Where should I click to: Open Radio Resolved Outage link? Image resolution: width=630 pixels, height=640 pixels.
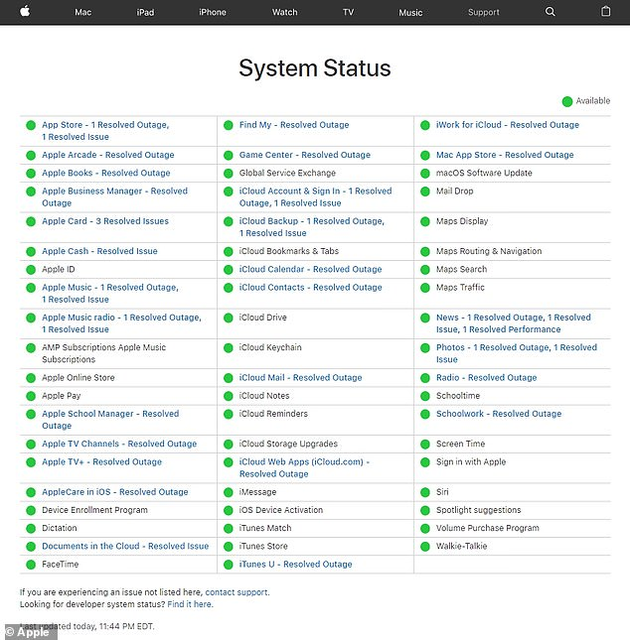[486, 378]
